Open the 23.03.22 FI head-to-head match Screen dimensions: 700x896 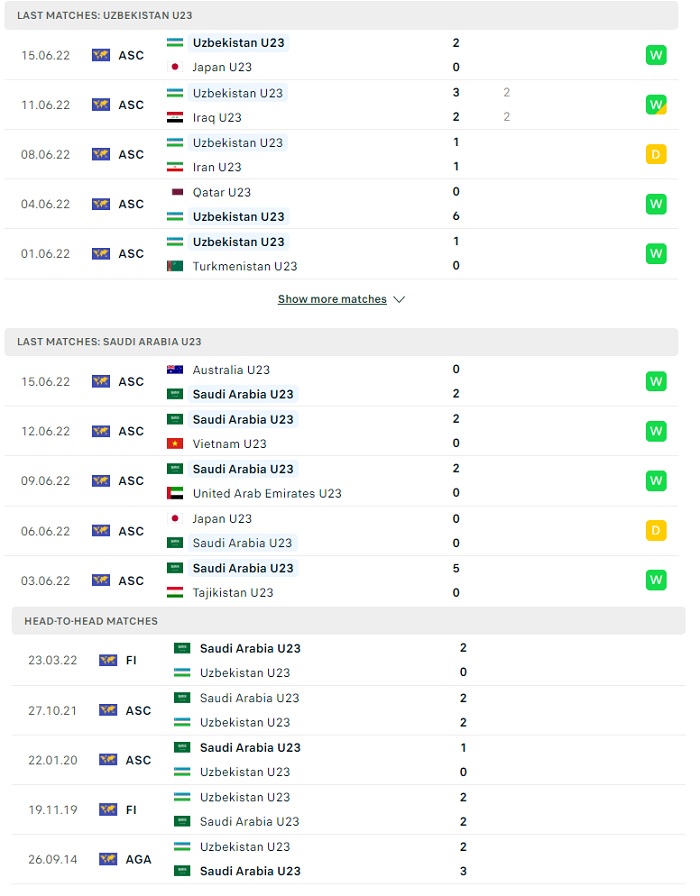(349, 660)
